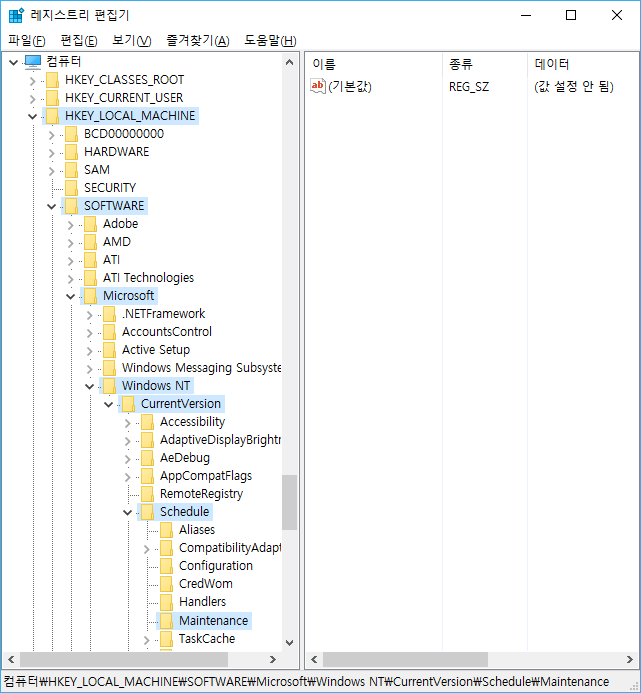Image resolution: width=641 pixels, height=693 pixels.
Task: Click the Aliases folder icon
Action: pos(166,530)
